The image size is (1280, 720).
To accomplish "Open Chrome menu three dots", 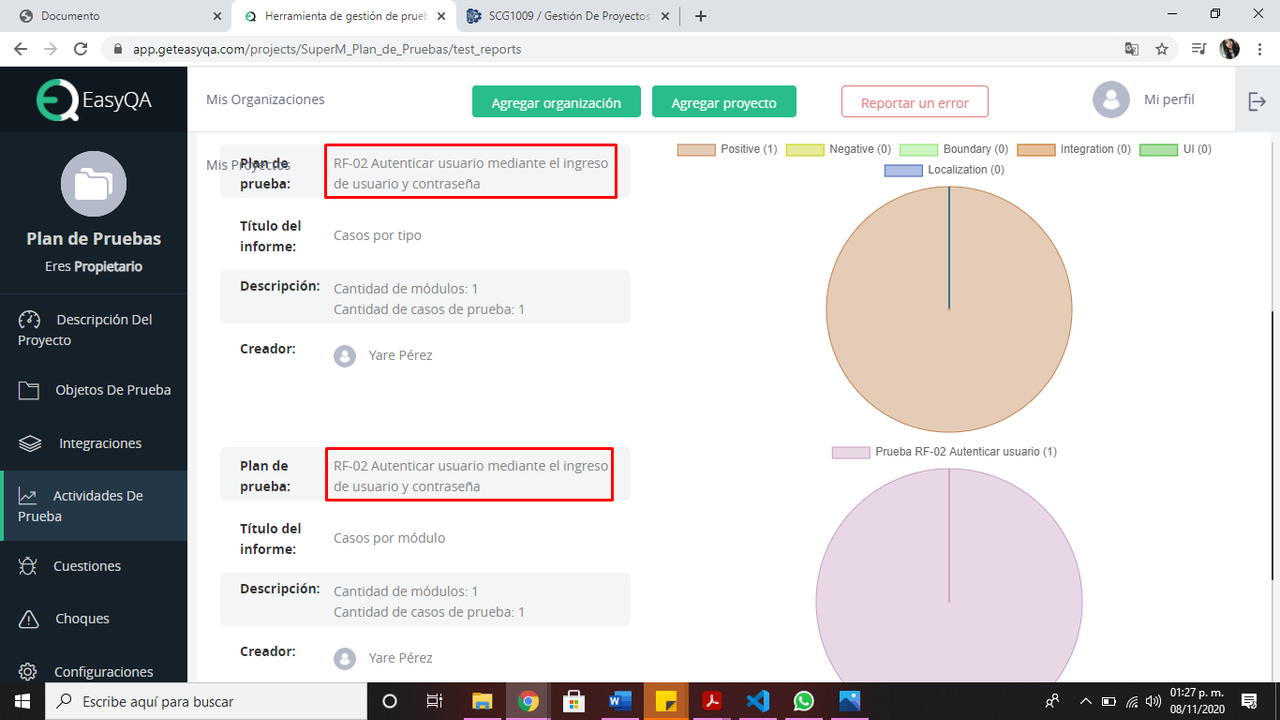I will (x=1261, y=49).
